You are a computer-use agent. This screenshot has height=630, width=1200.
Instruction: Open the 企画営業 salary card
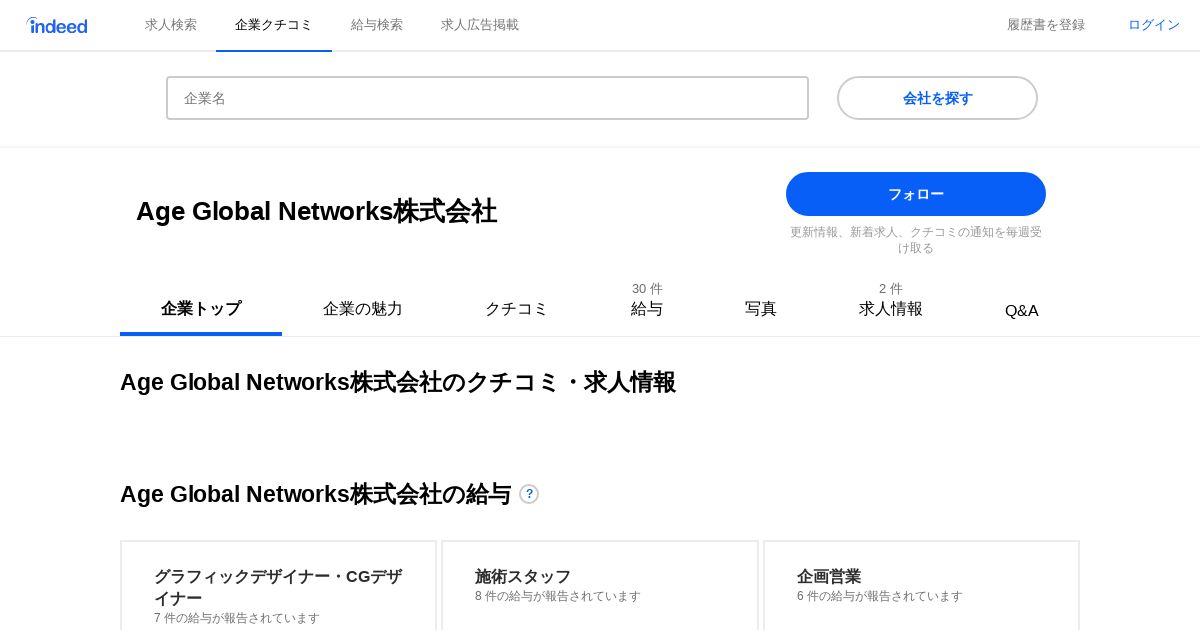(922, 586)
